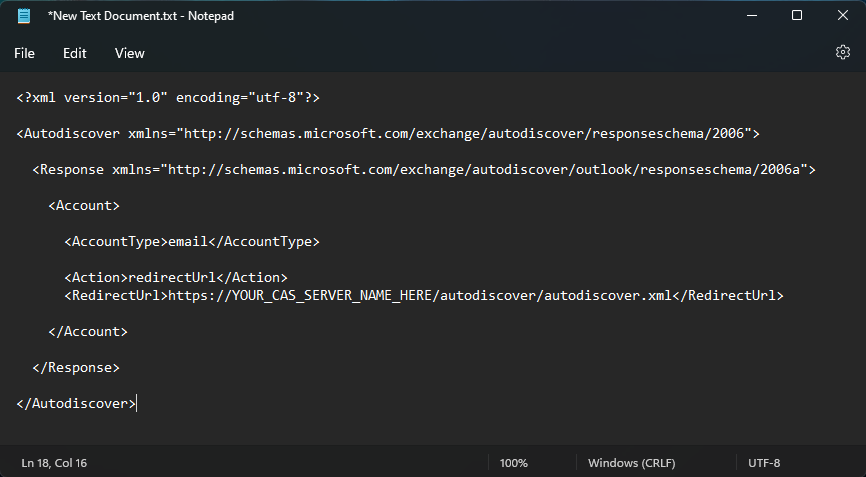The image size is (866, 477).
Task: Click the 100% zoom level indicator
Action: (514, 463)
